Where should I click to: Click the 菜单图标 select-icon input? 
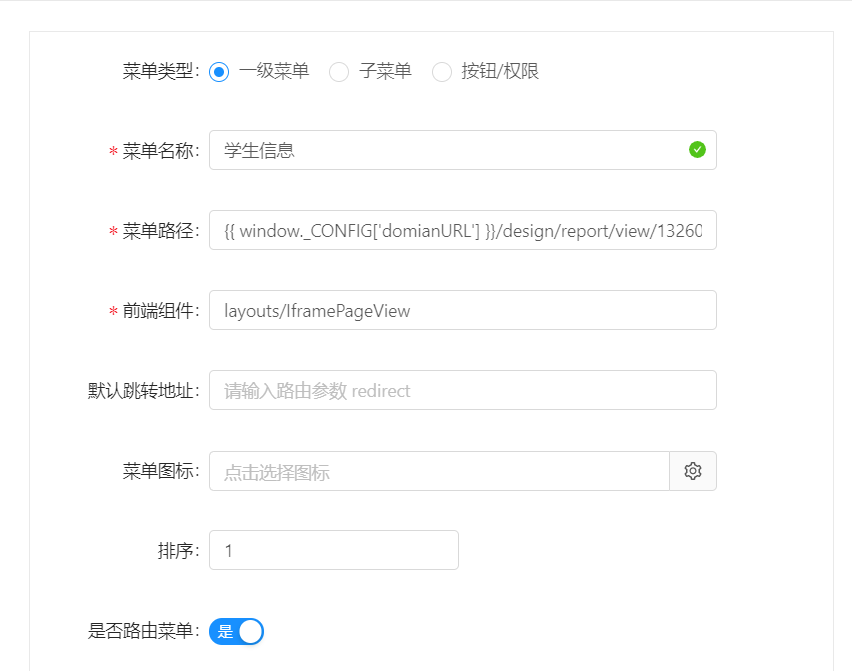(439, 471)
